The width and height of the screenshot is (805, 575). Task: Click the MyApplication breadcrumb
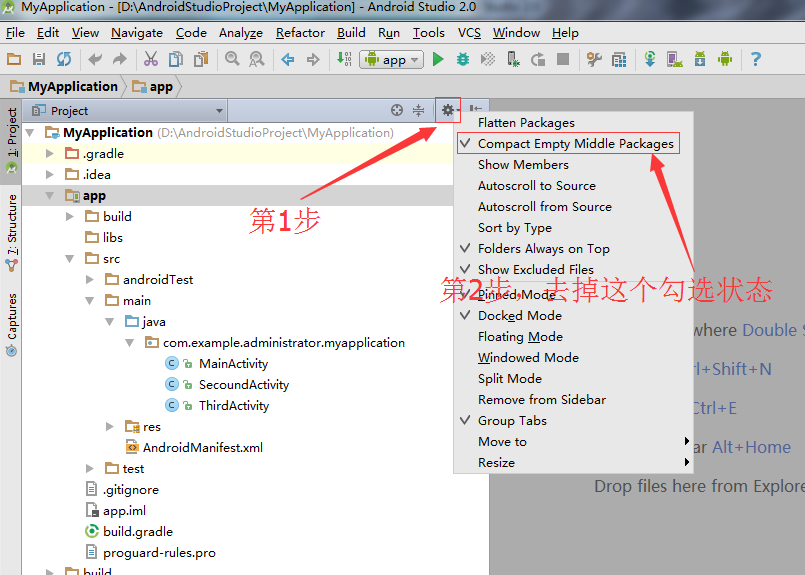pos(65,87)
